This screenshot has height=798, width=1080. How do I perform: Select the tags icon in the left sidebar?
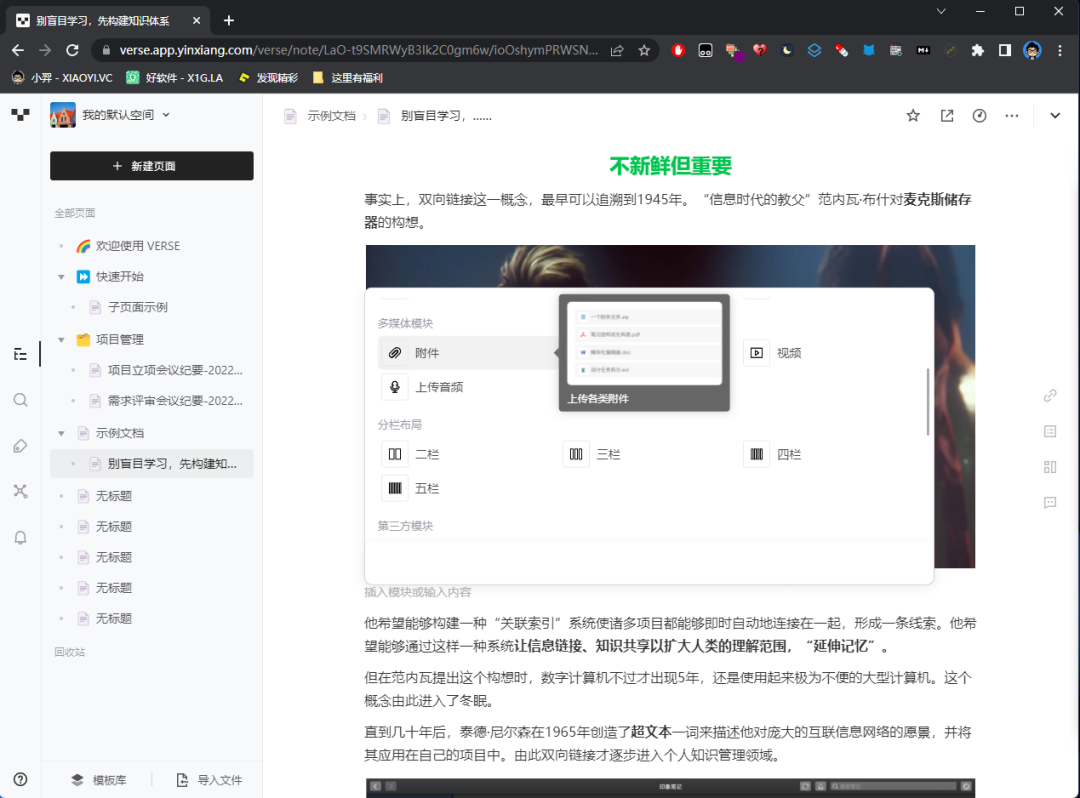pyautogui.click(x=20, y=445)
